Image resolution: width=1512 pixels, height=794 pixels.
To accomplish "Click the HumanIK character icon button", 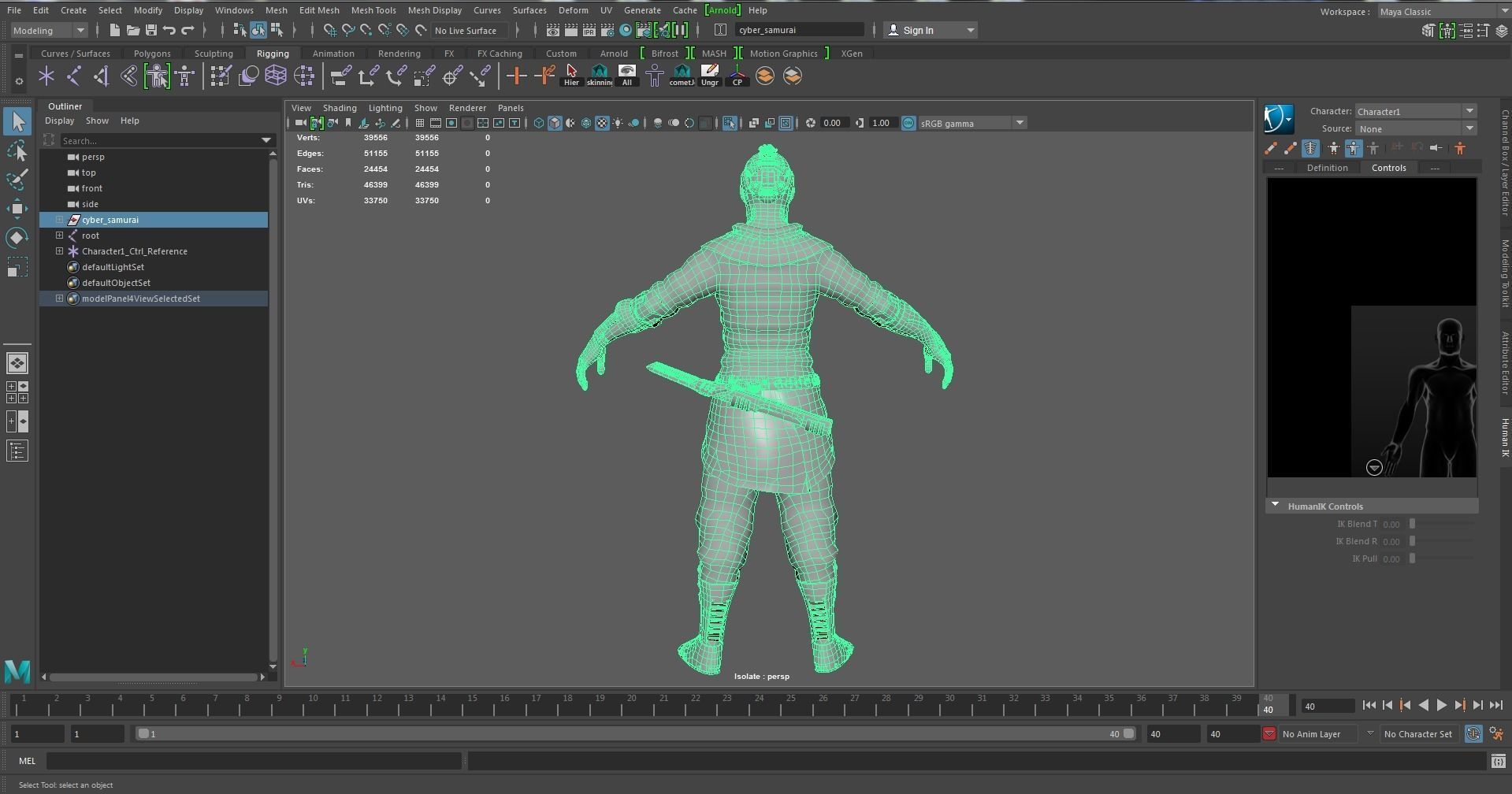I will [1279, 120].
